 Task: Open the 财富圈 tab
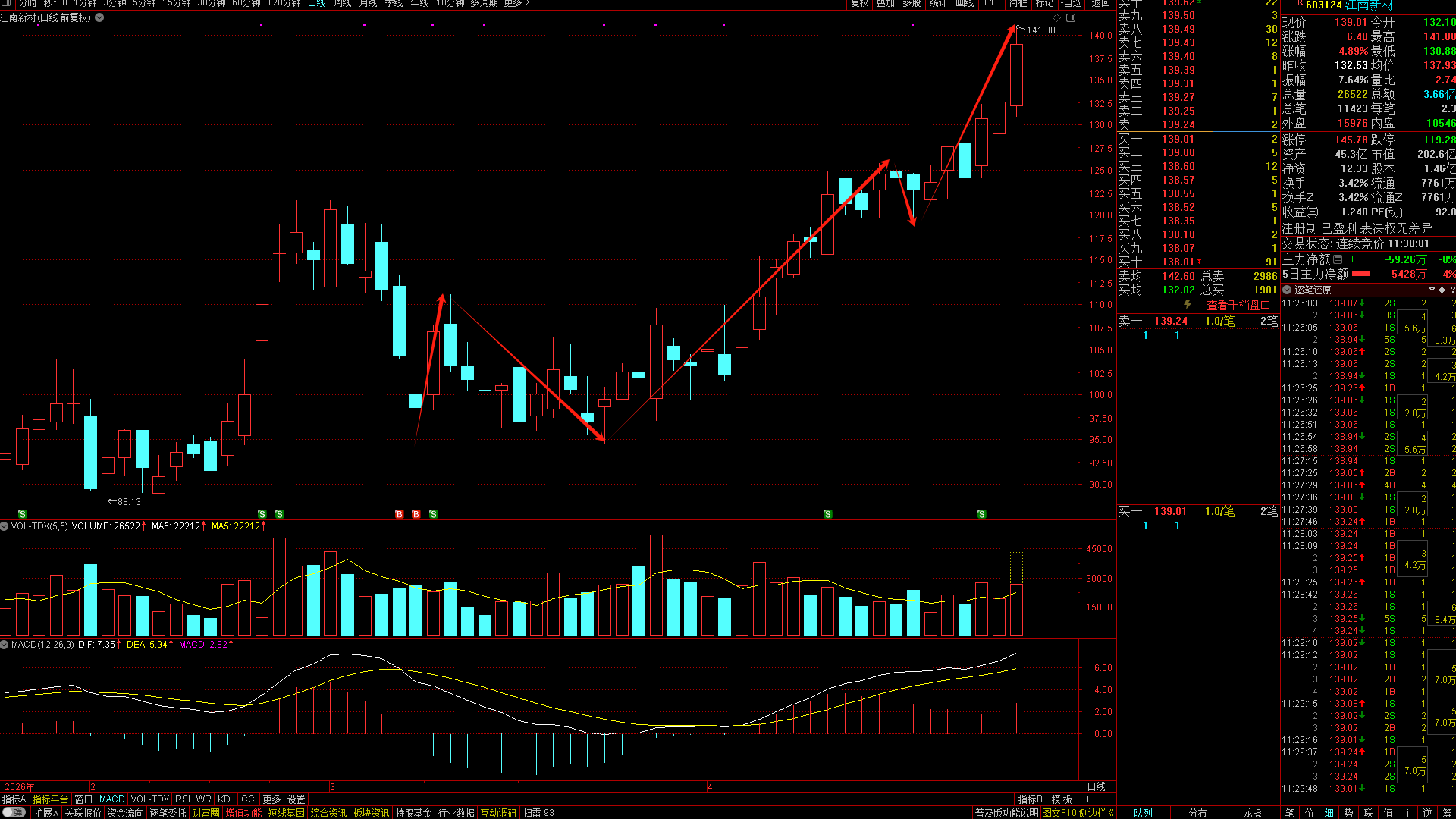[206, 813]
